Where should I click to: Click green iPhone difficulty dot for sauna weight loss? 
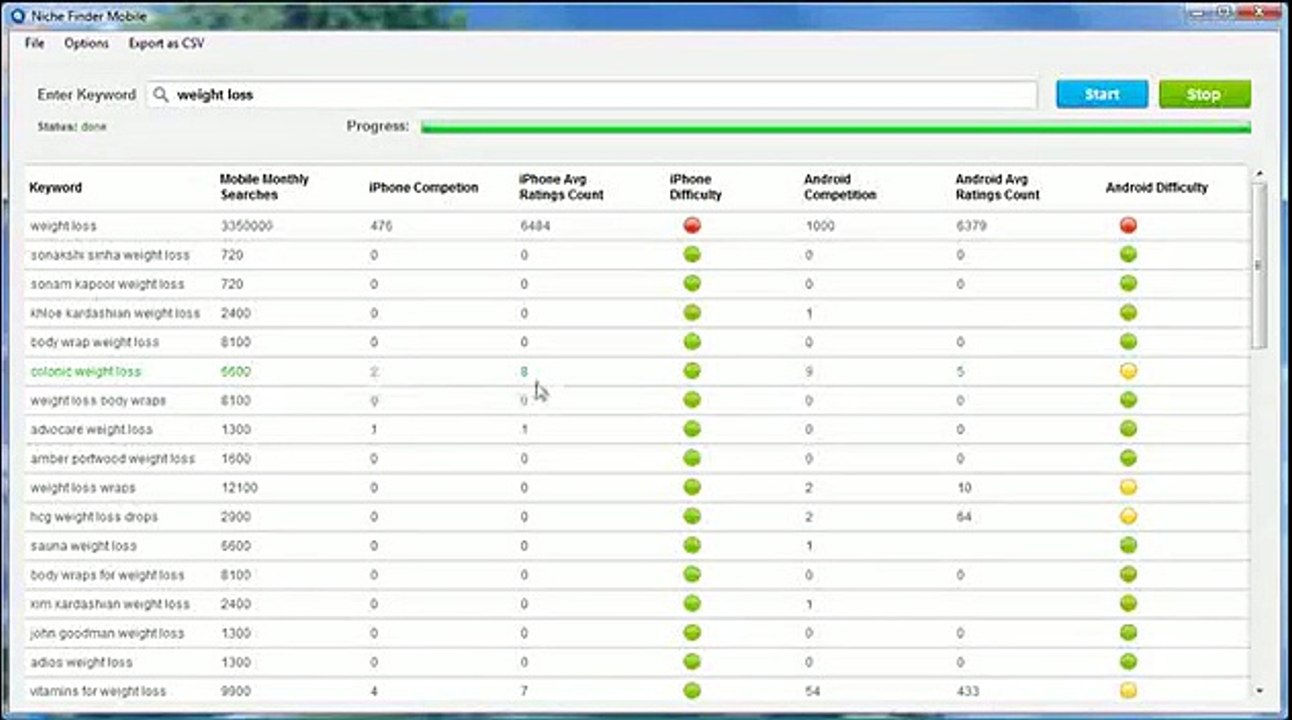point(692,546)
